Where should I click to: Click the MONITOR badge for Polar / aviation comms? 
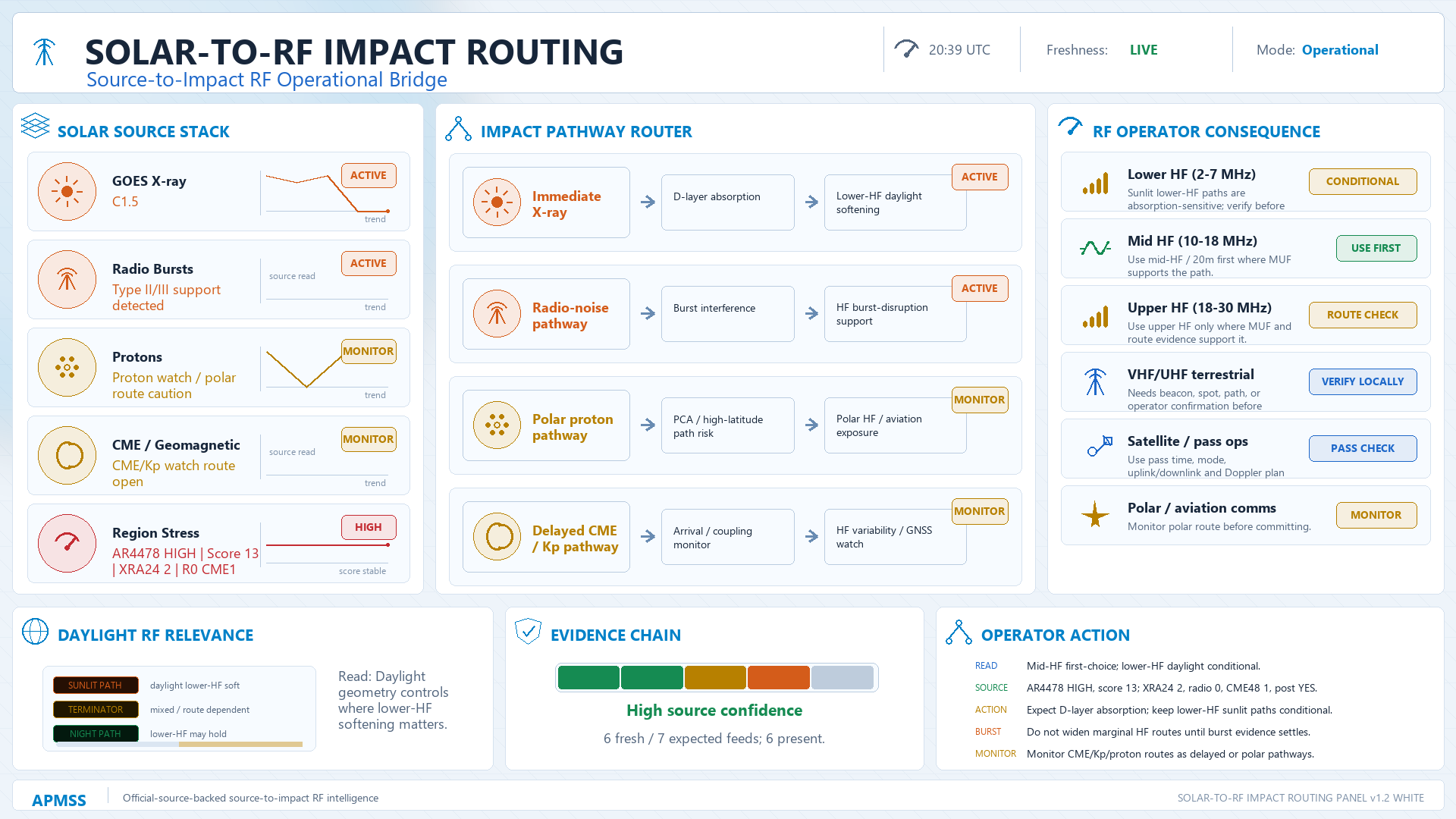pos(1376,515)
